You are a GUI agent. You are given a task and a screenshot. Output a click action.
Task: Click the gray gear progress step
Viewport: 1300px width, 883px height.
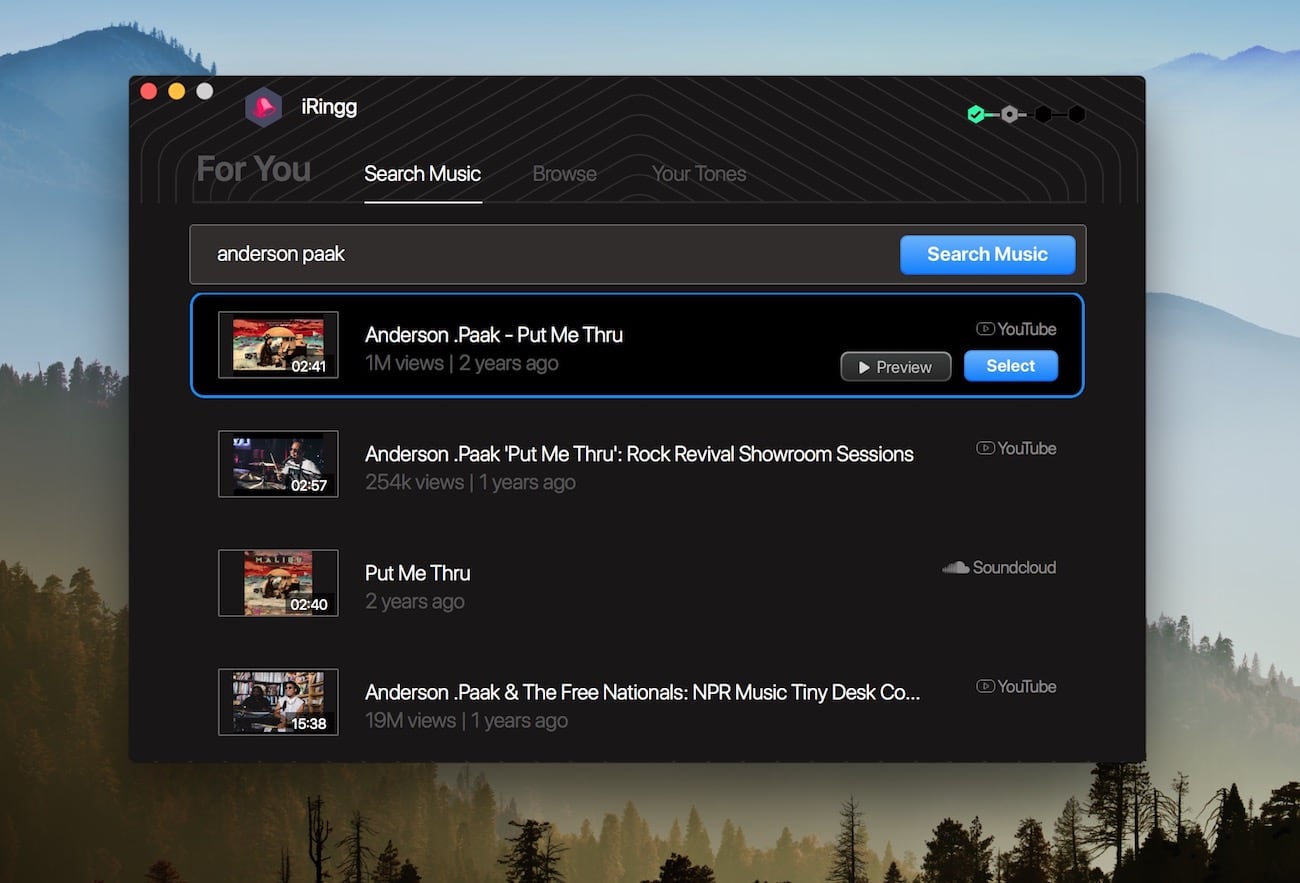(1010, 115)
